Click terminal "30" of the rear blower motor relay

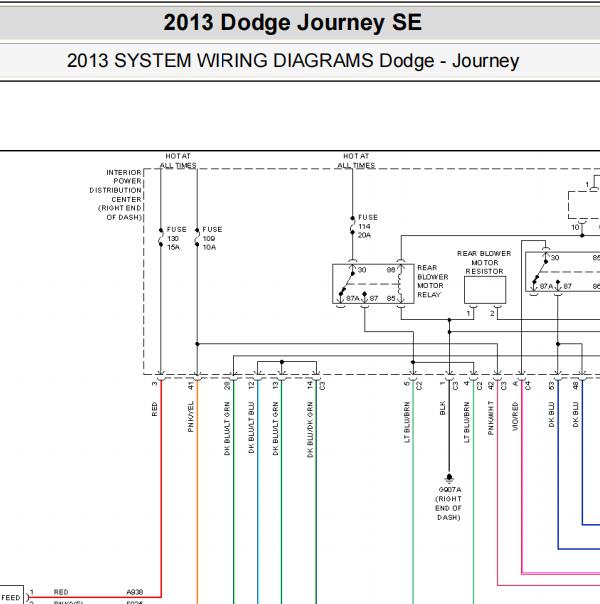362,270
